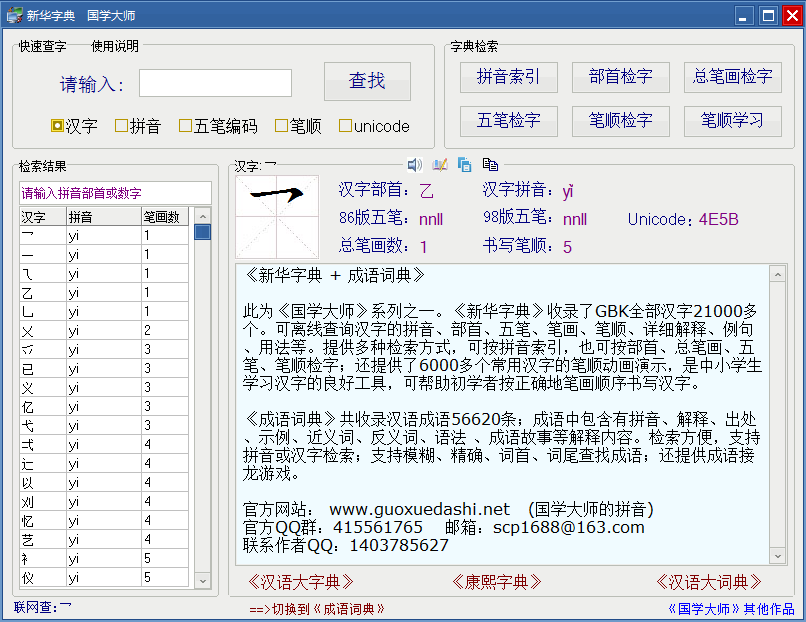The width and height of the screenshot is (806, 622).
Task: Switch to 成语词典 via bottom link
Action: coord(317,608)
